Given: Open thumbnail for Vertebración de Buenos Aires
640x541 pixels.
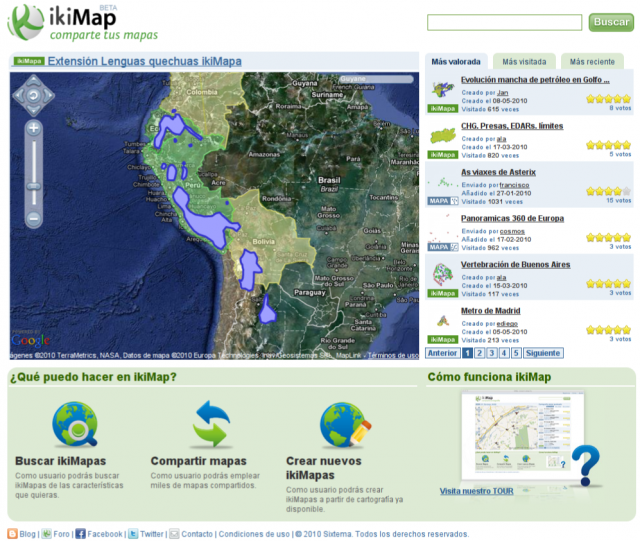Looking at the screenshot, I should coord(442,274).
